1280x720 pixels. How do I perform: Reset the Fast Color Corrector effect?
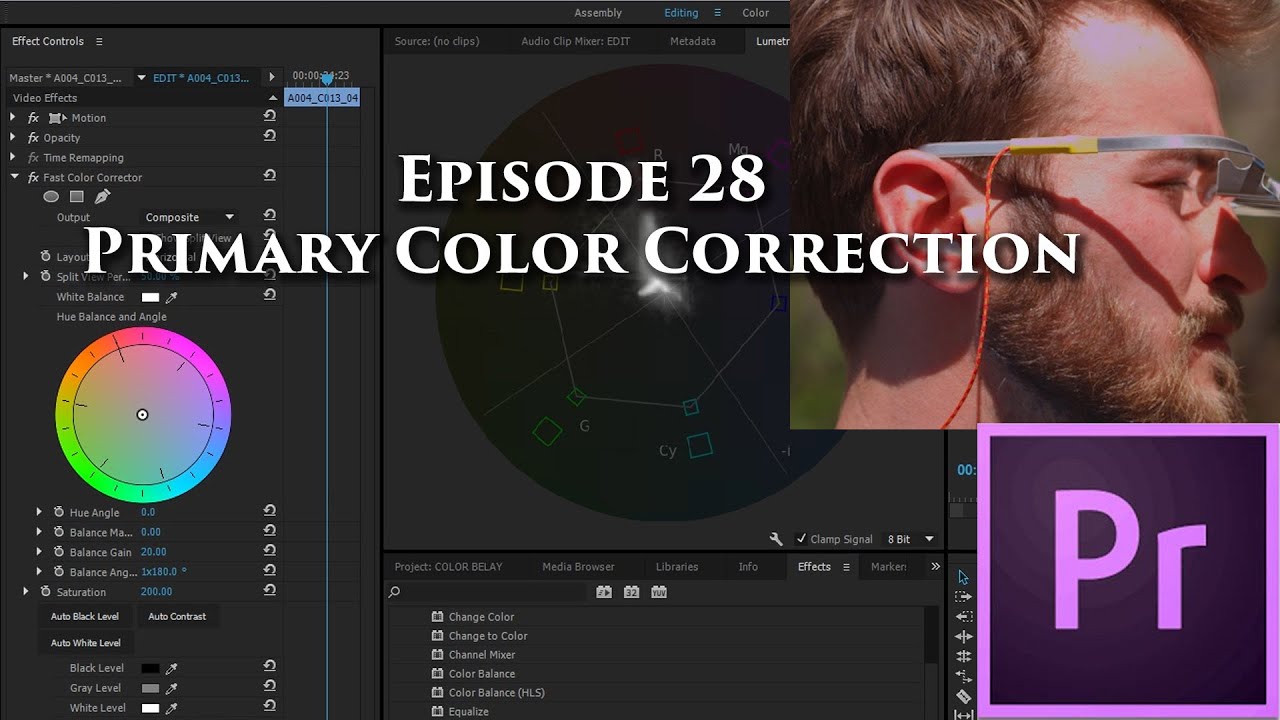269,177
